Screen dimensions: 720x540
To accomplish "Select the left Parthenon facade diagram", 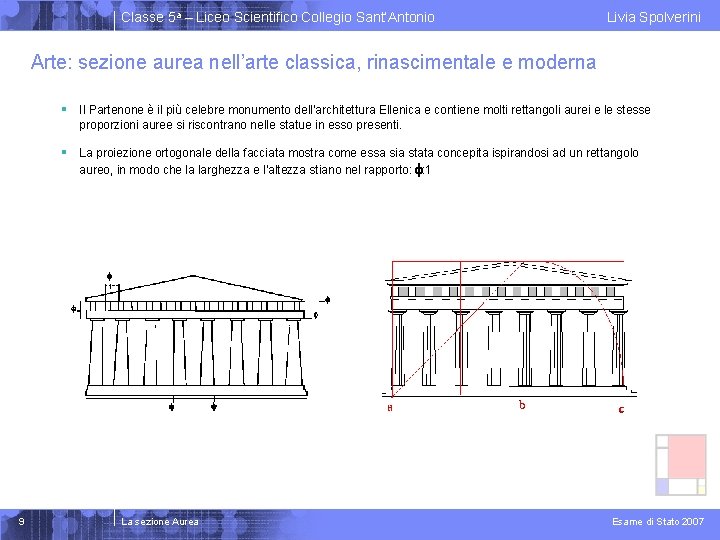I will point(201,341).
